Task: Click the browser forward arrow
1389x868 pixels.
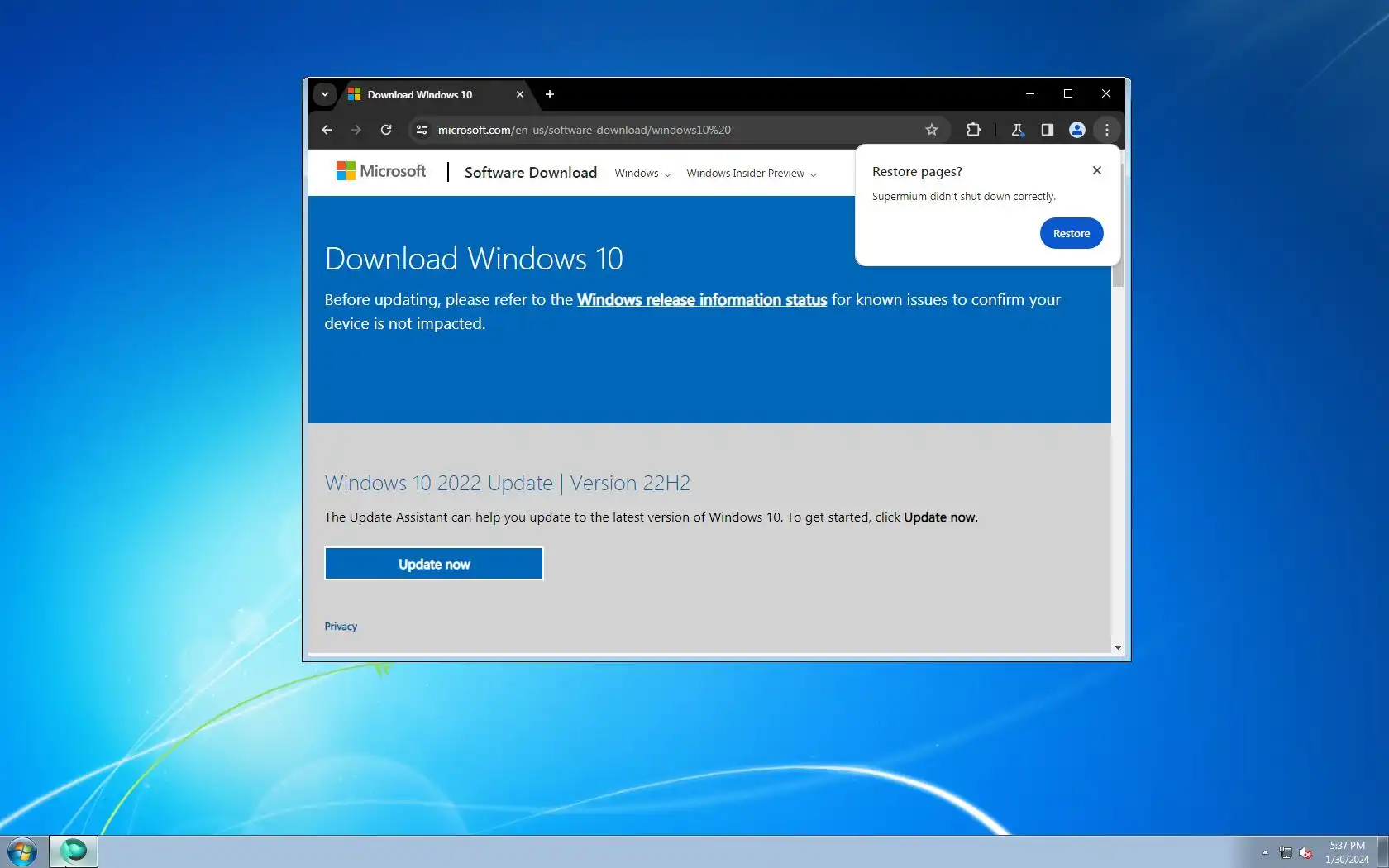Action: click(x=356, y=130)
